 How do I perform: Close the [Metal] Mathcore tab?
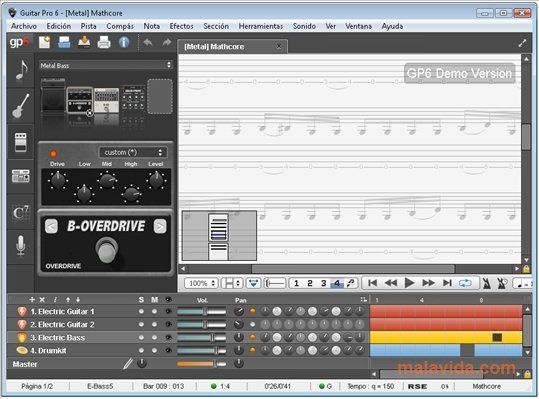(x=279, y=46)
